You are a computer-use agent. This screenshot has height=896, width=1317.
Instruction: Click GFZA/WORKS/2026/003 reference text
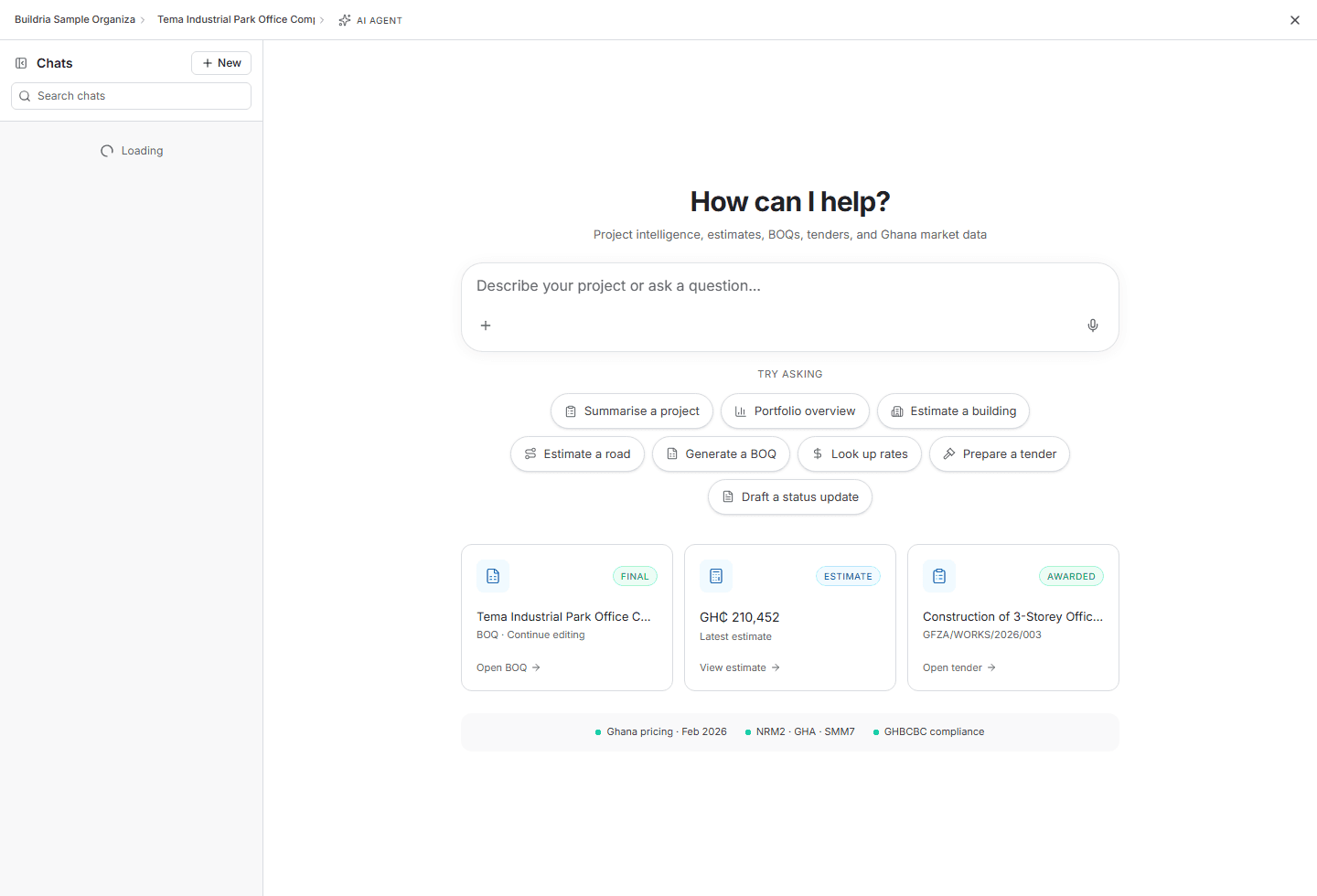pos(982,635)
